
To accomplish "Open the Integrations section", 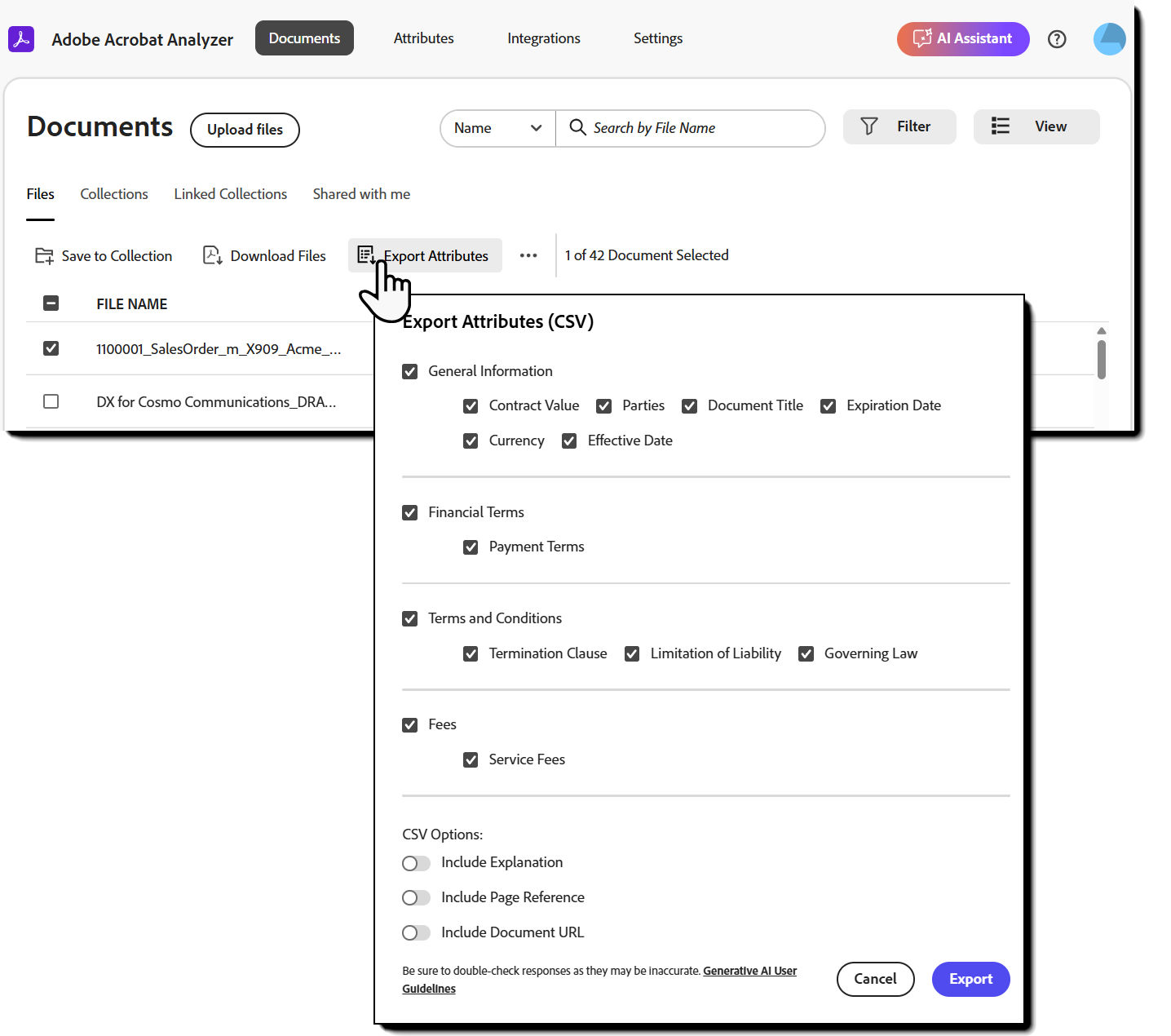I will (x=543, y=38).
